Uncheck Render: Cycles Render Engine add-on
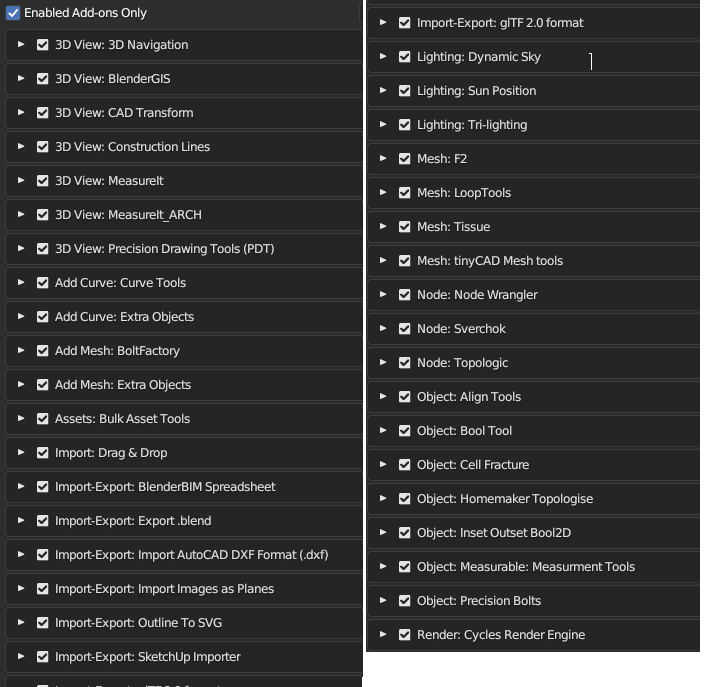 404,635
